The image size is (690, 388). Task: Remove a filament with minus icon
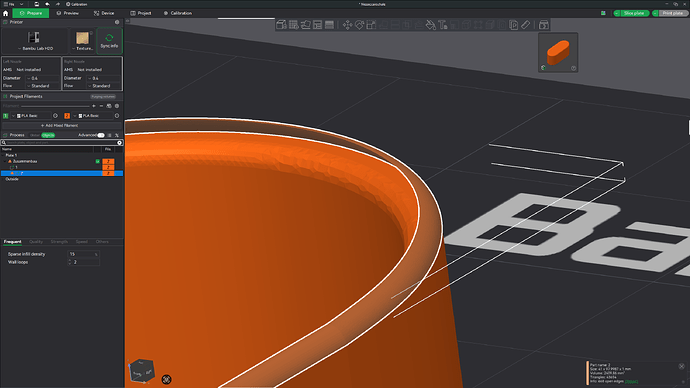(x=101, y=106)
